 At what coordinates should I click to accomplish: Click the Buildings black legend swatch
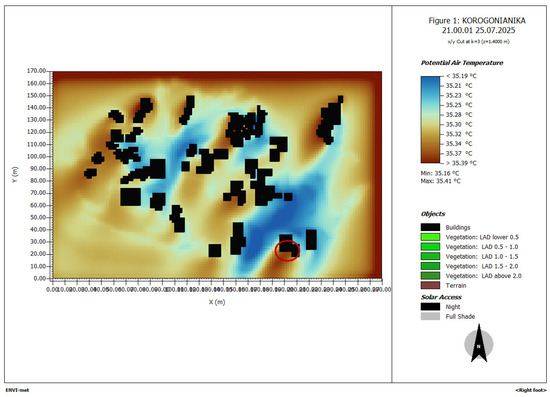point(430,227)
